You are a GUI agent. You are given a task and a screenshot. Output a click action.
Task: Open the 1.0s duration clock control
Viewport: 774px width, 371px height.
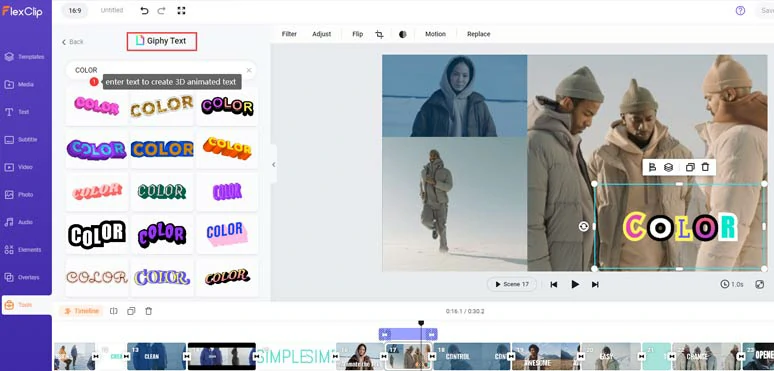tap(732, 284)
